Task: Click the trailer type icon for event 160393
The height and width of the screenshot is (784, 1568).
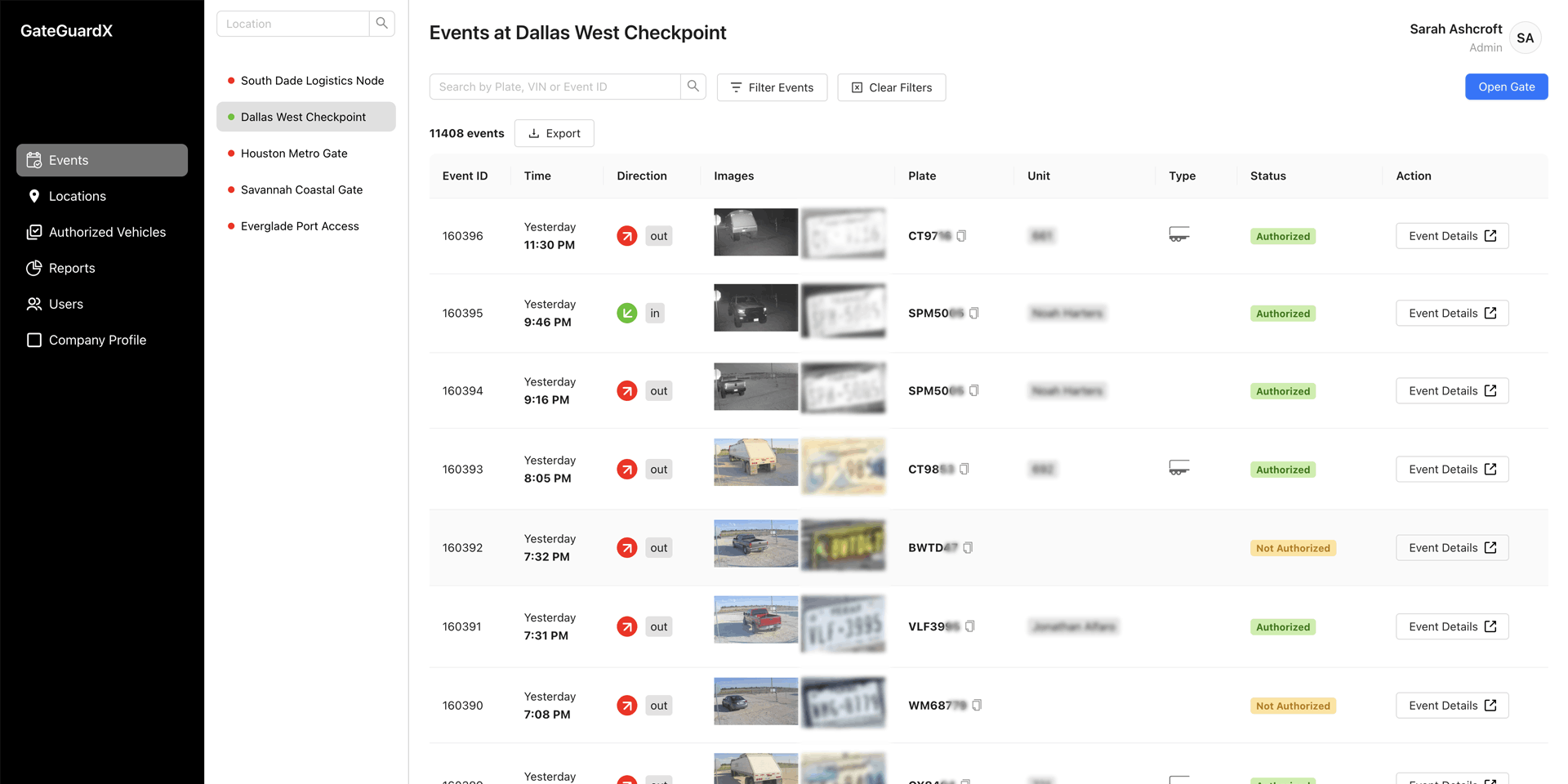Action: [1178, 468]
